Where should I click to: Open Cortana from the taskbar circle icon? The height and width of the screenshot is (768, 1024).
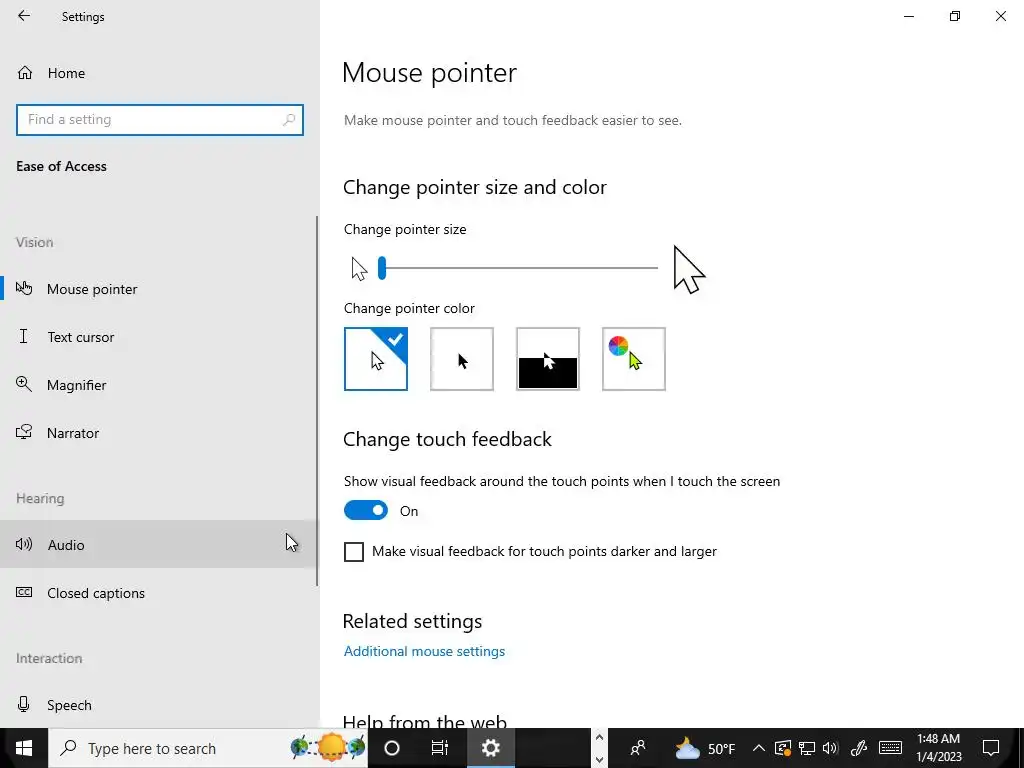392,748
